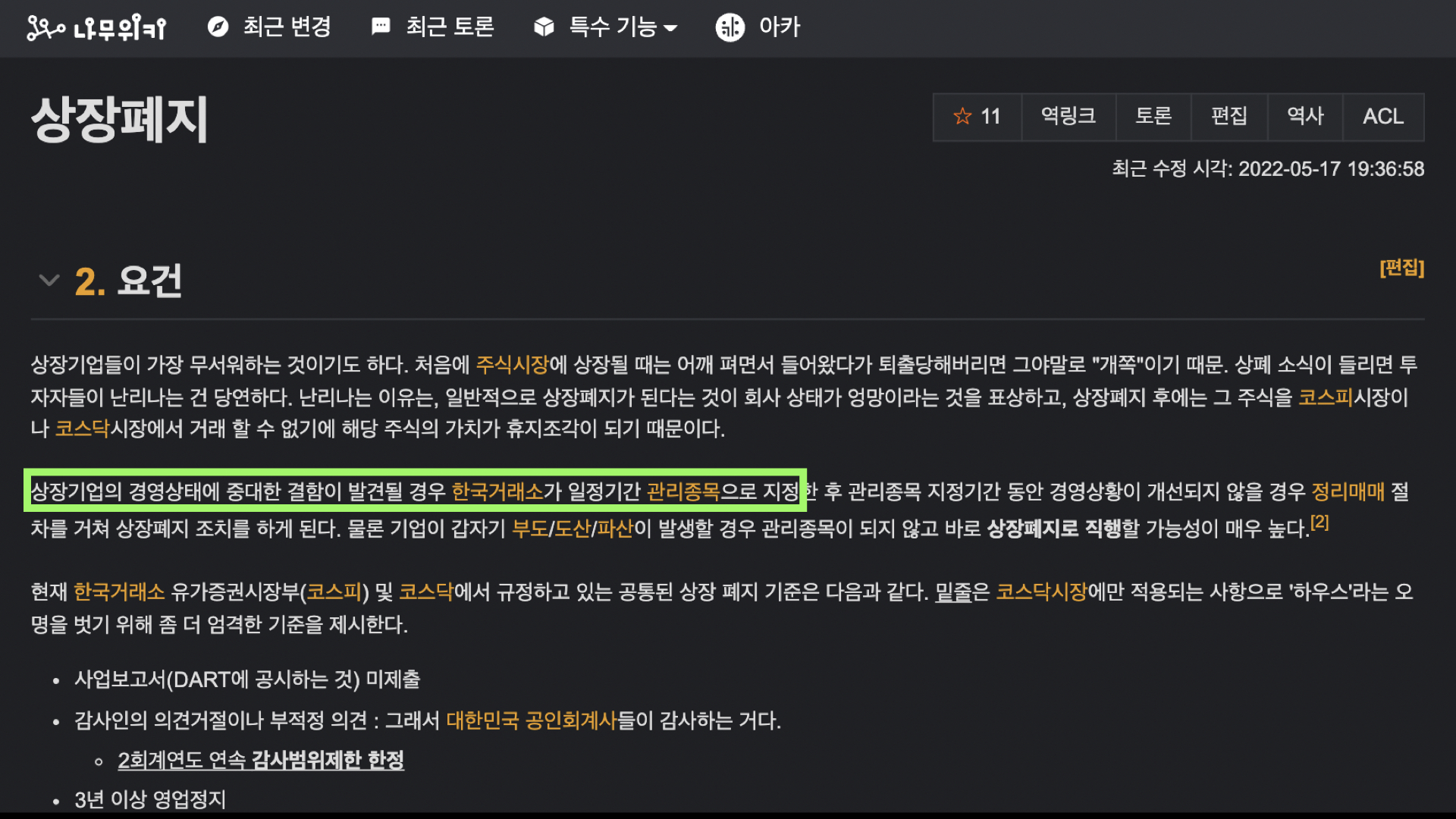Follow the 주식시장 link
Image resolution: width=1456 pixels, height=819 pixels.
tap(512, 365)
